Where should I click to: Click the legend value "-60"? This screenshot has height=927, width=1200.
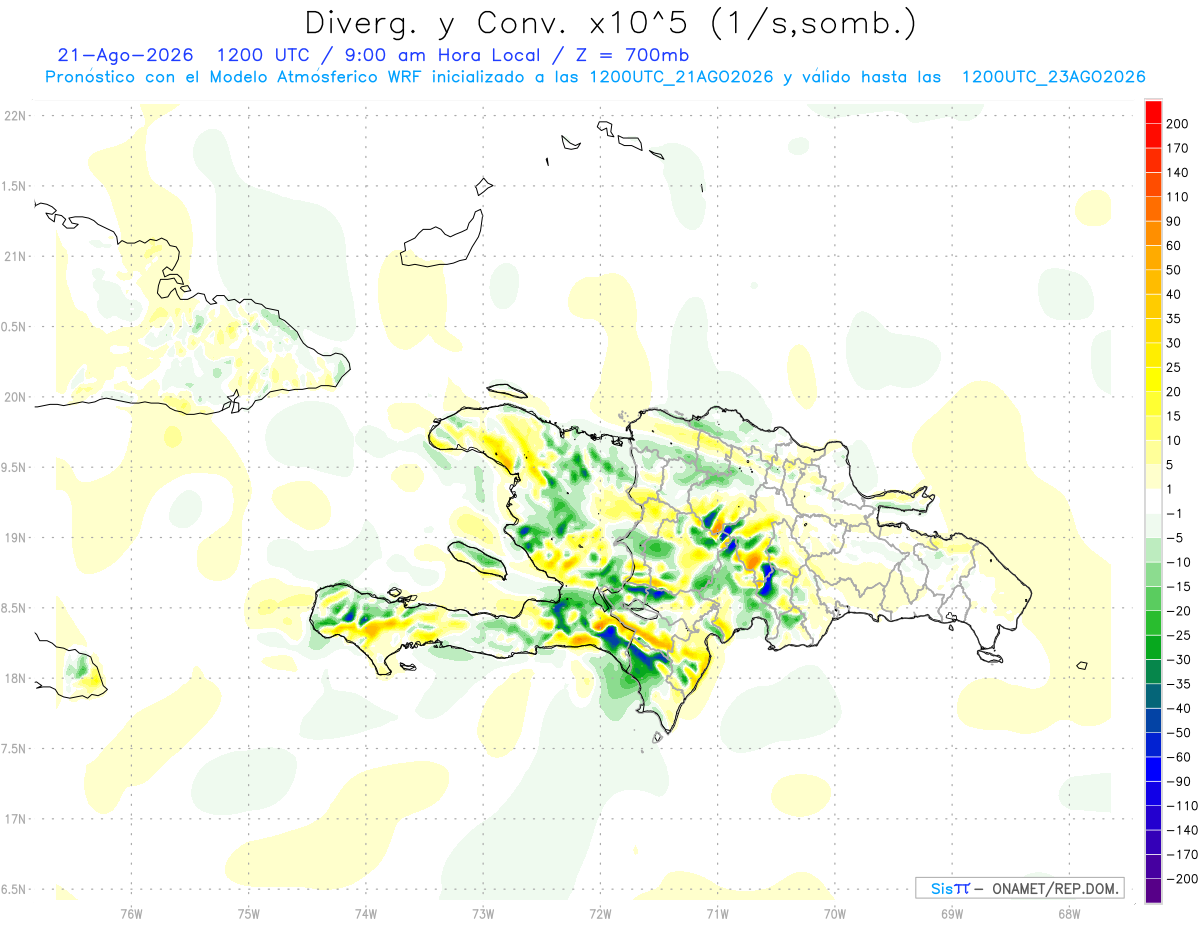(1177, 757)
